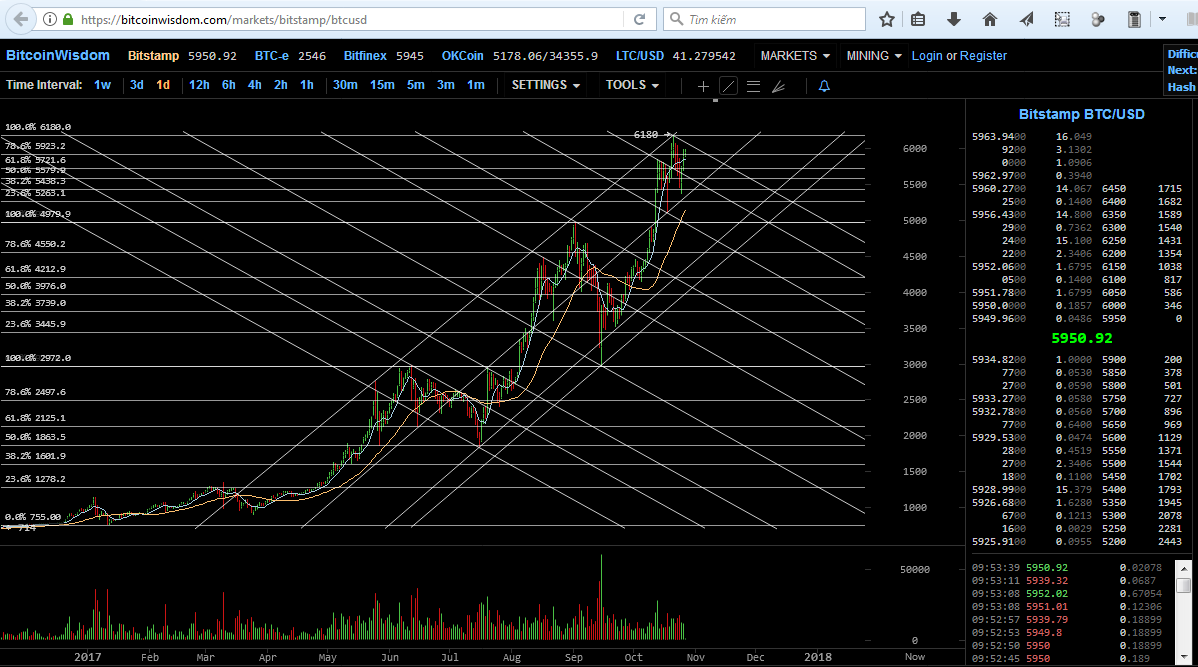Switch chart to 1m interval
Viewport: 1198px width, 667px height.
pyautogui.click(x=475, y=85)
